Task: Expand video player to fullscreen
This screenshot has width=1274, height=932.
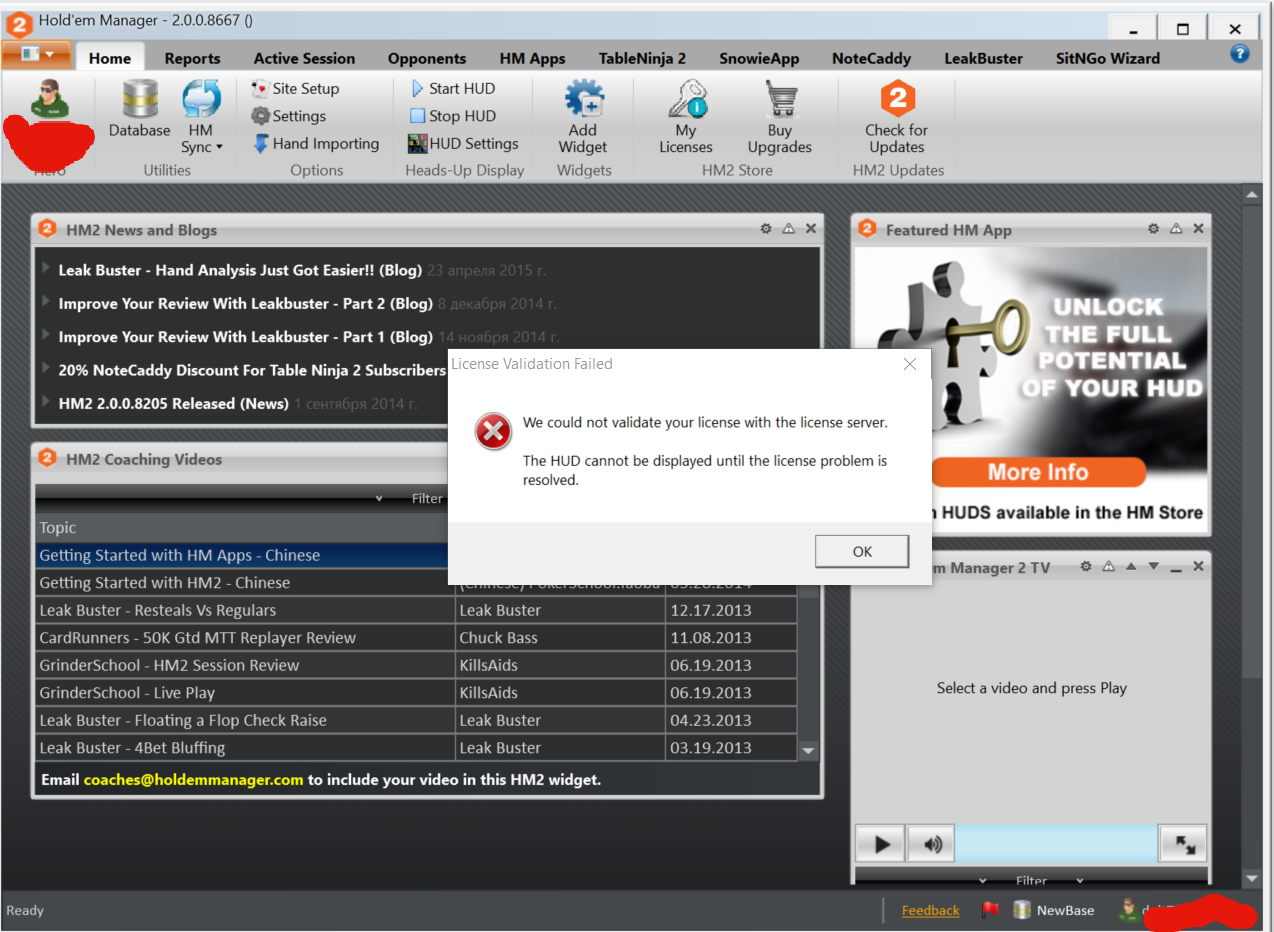Action: [x=1183, y=844]
